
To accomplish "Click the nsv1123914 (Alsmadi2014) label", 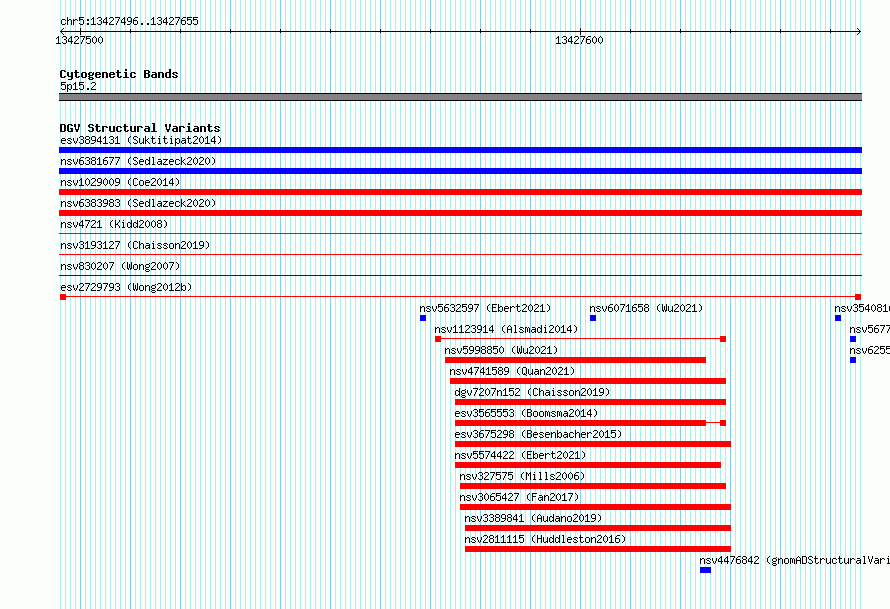I will coord(506,329).
